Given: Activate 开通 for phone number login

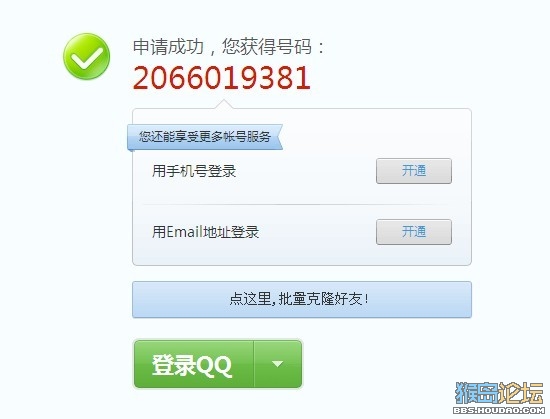Looking at the screenshot, I should point(414,171).
